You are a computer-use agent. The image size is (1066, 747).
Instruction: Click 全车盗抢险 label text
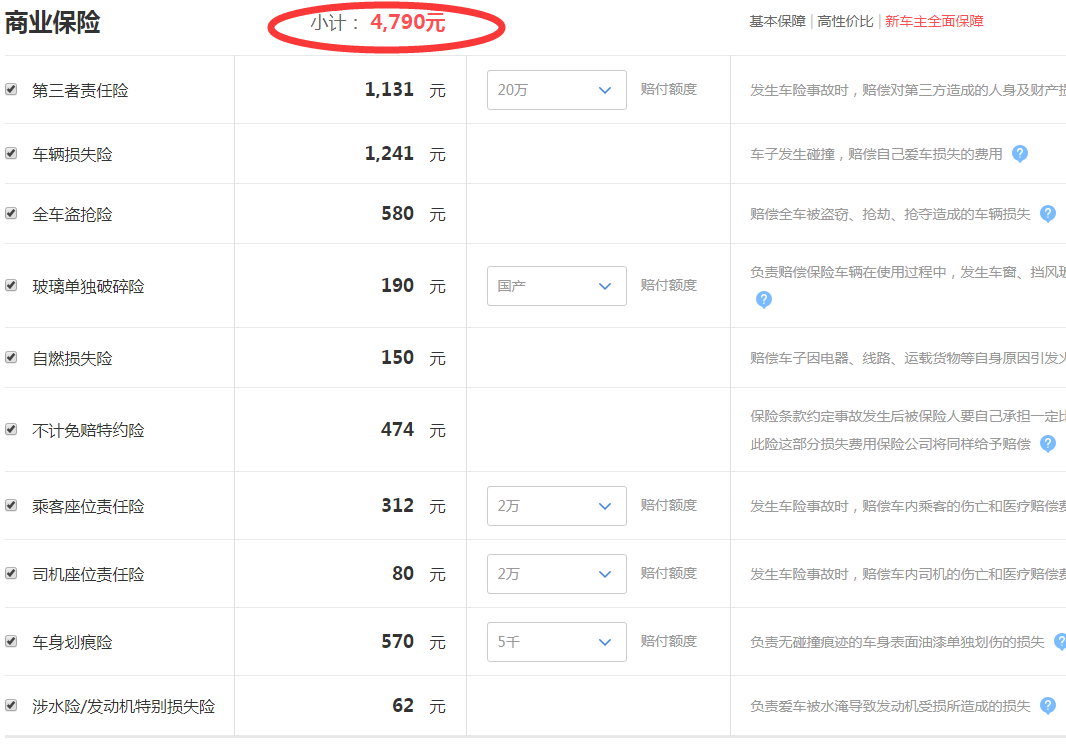tap(72, 214)
